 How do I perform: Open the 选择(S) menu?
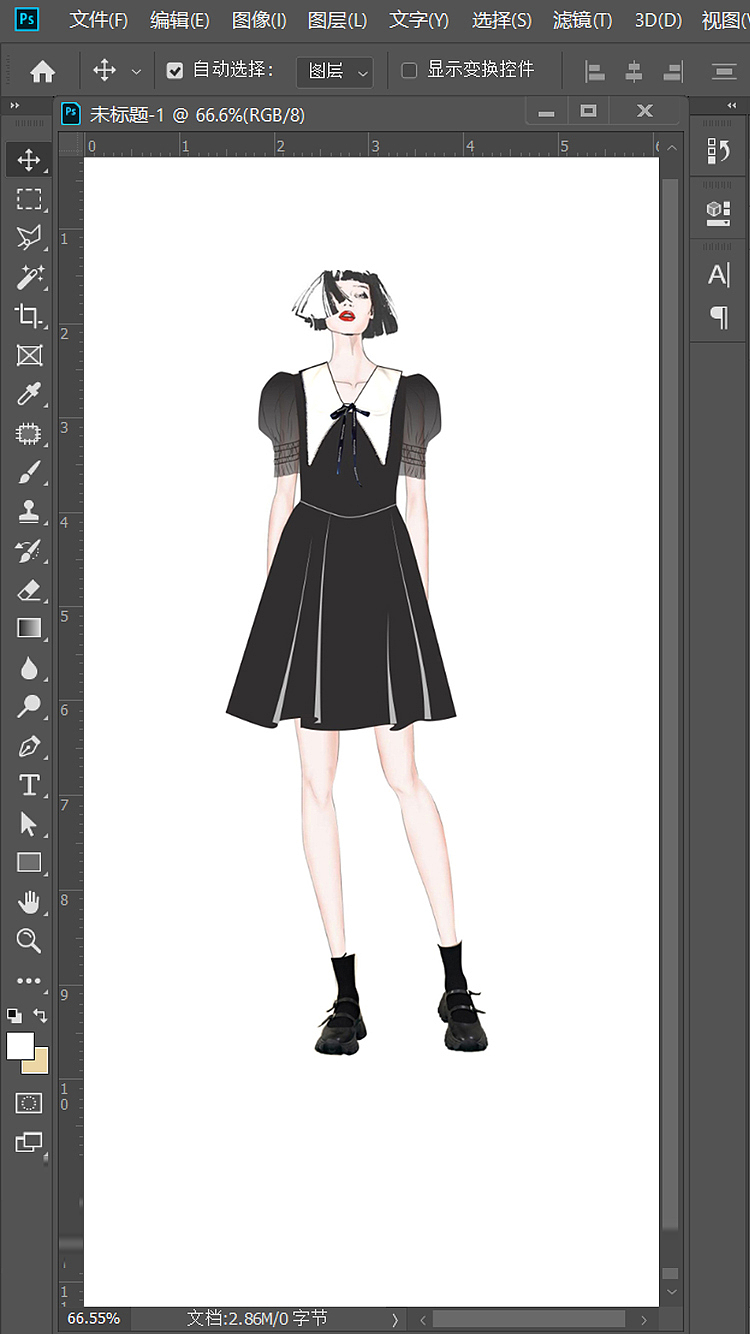pyautogui.click(x=502, y=20)
